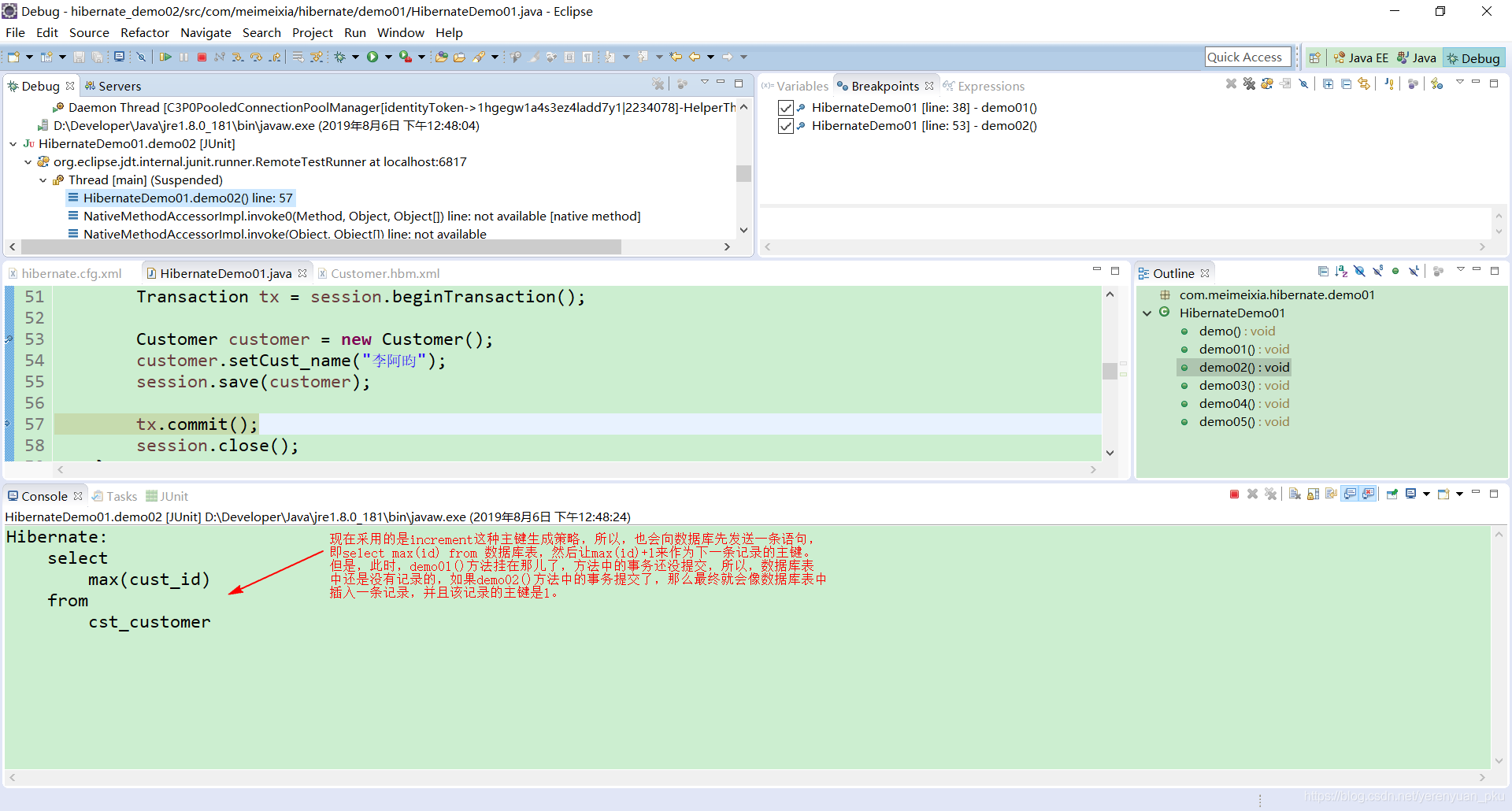1512x811 pixels.
Task: Click Remove All Breakpoints in Breakpoints view
Action: (1249, 83)
